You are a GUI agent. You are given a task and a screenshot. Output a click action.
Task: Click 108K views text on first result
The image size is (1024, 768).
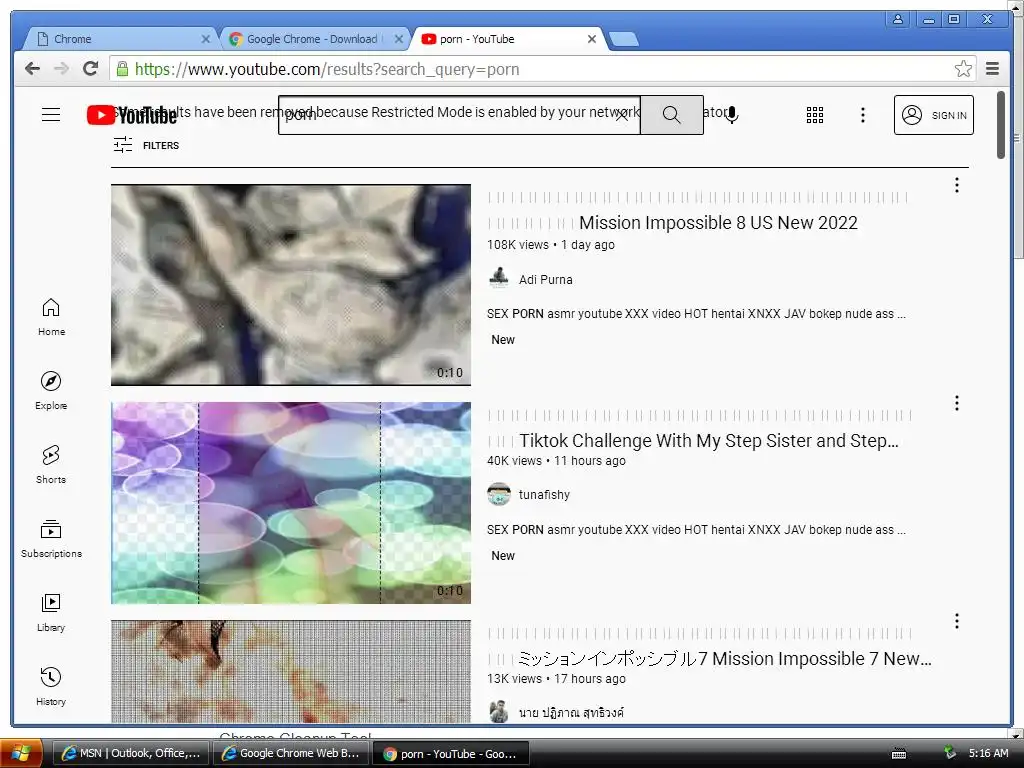(x=518, y=245)
